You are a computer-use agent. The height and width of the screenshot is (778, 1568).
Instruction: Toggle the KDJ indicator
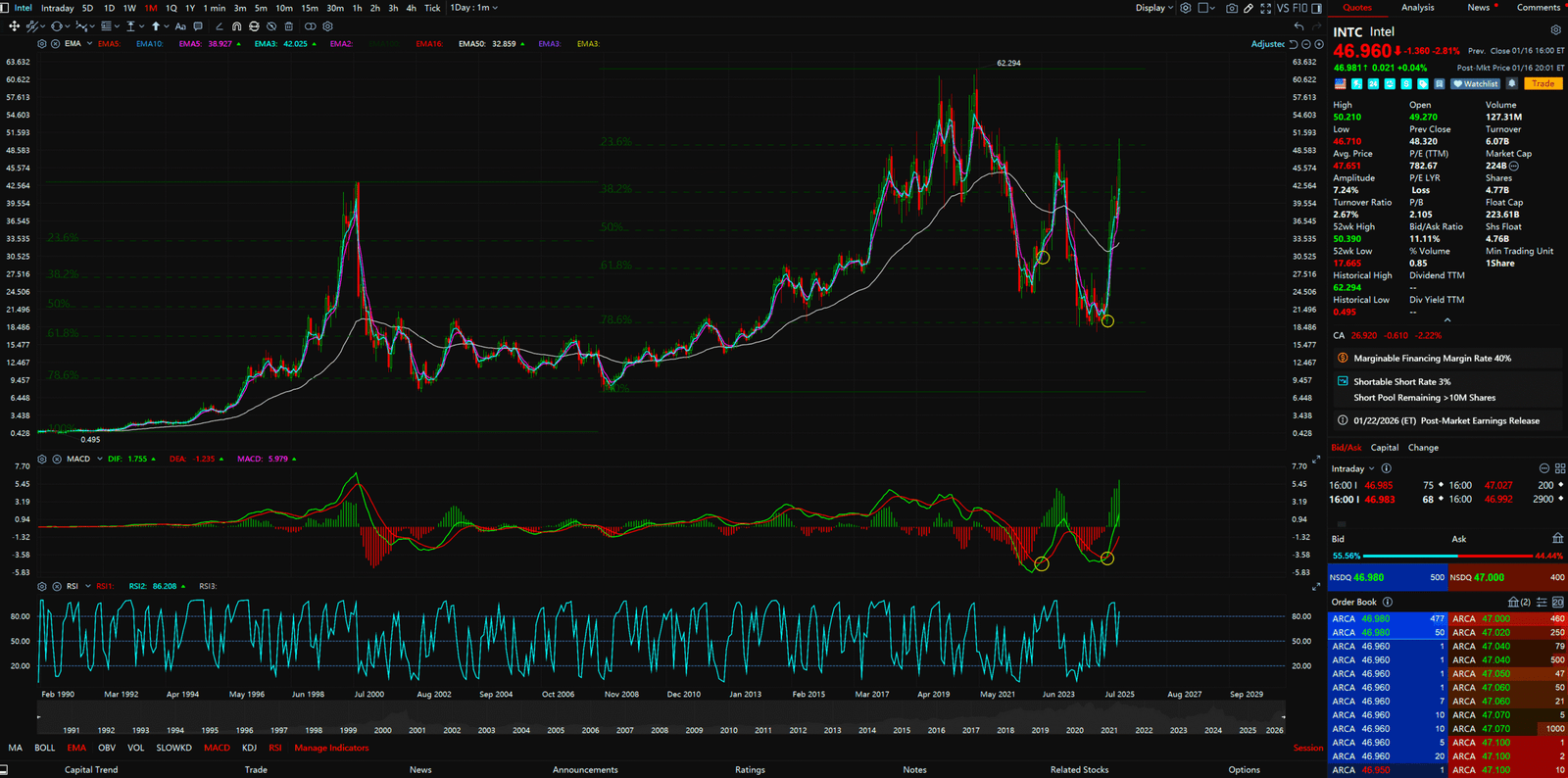(x=249, y=748)
